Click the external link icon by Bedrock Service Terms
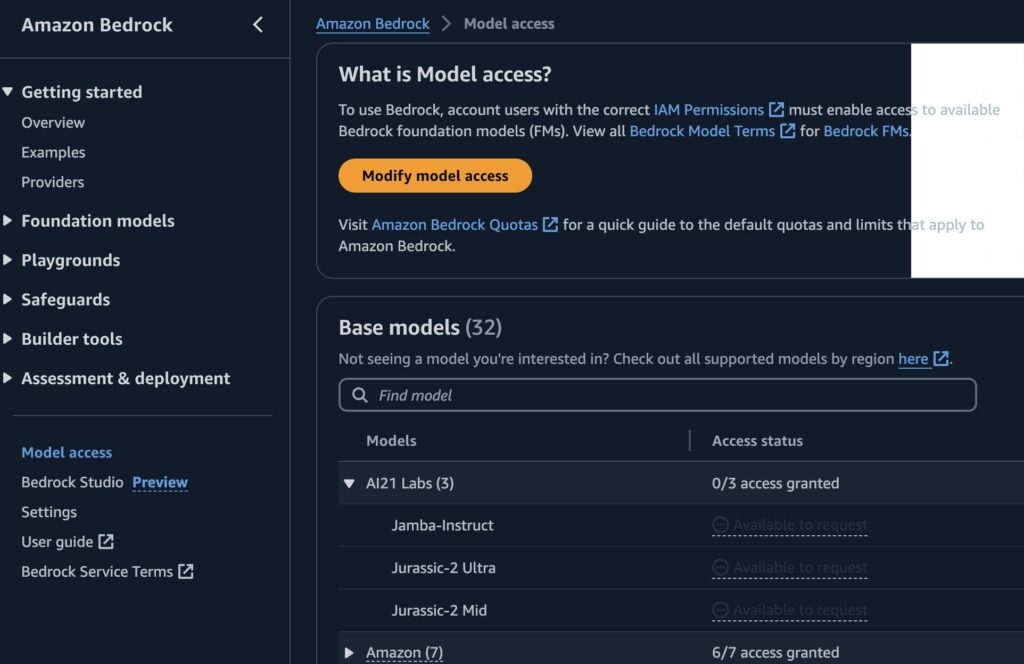Viewport: 1024px width, 664px height. [x=186, y=571]
